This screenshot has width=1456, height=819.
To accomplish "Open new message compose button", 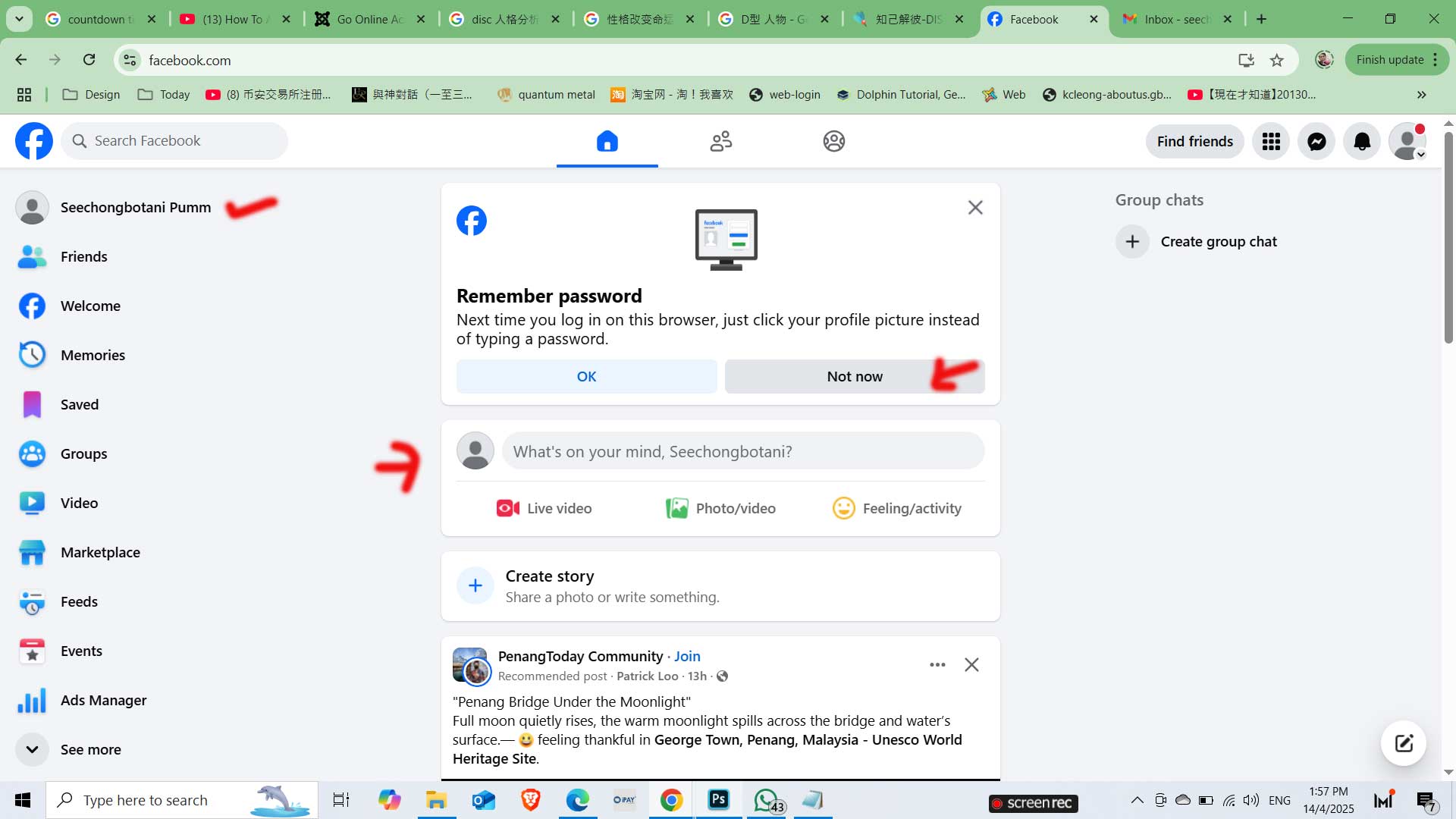I will tap(1403, 743).
